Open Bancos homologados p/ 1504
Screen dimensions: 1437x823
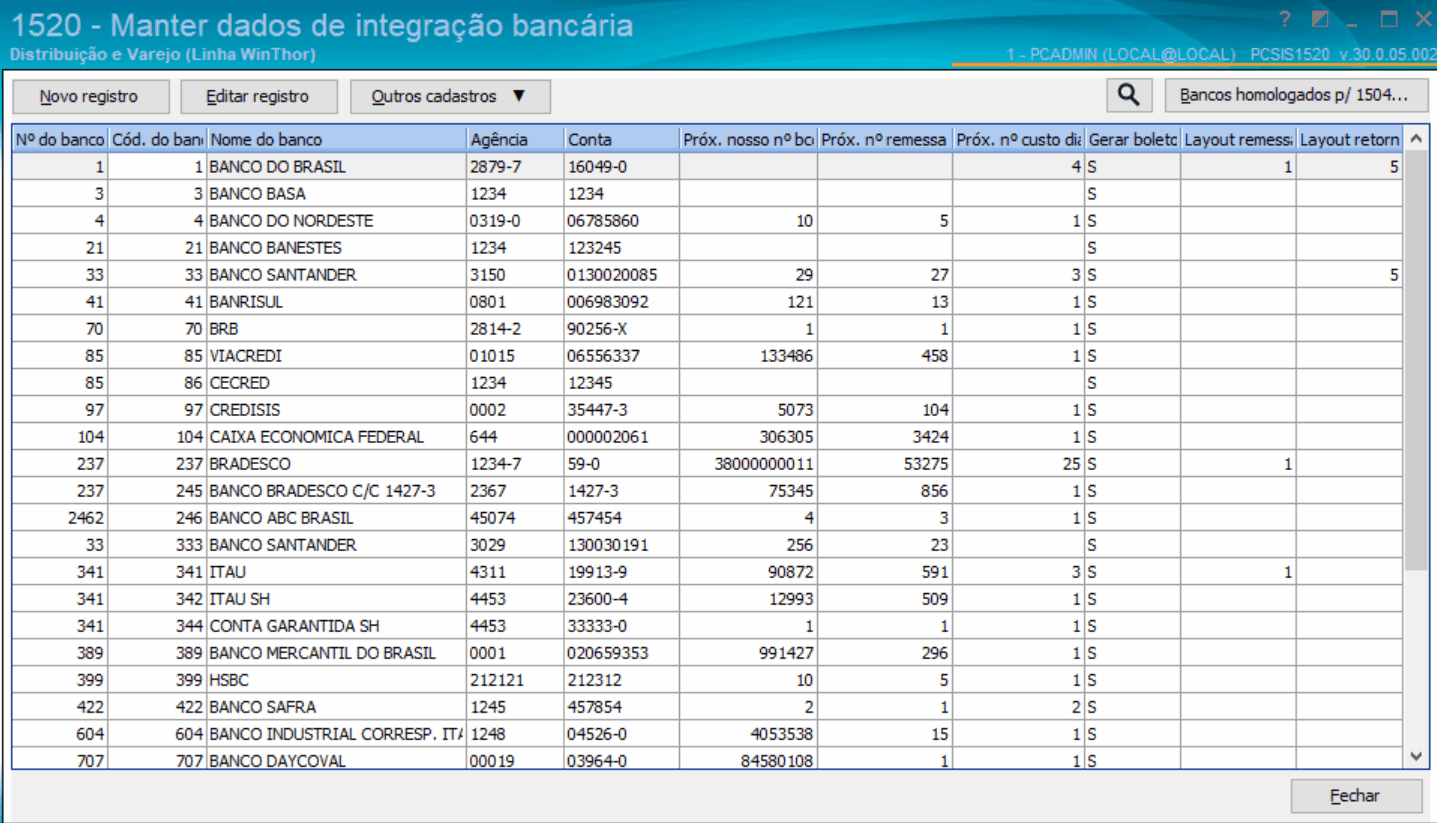coord(1296,96)
